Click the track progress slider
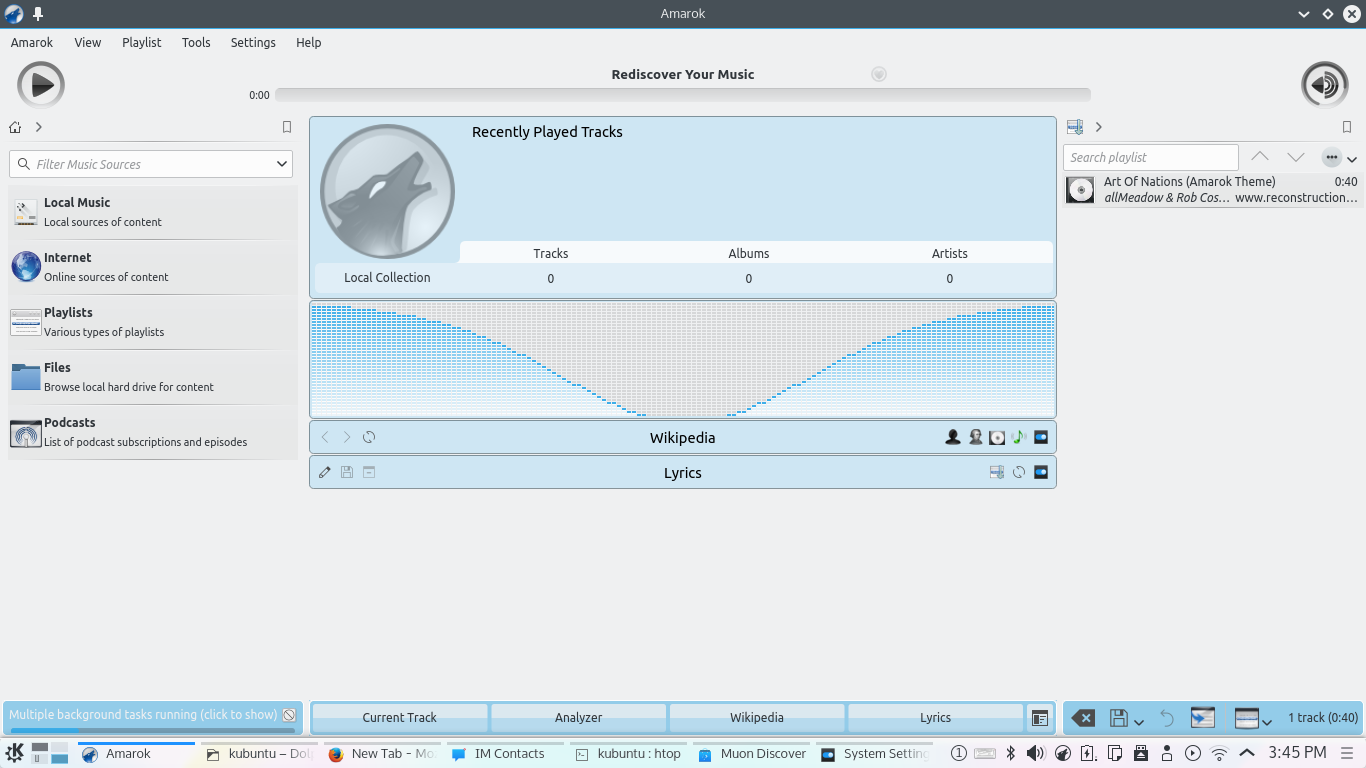 click(x=683, y=95)
